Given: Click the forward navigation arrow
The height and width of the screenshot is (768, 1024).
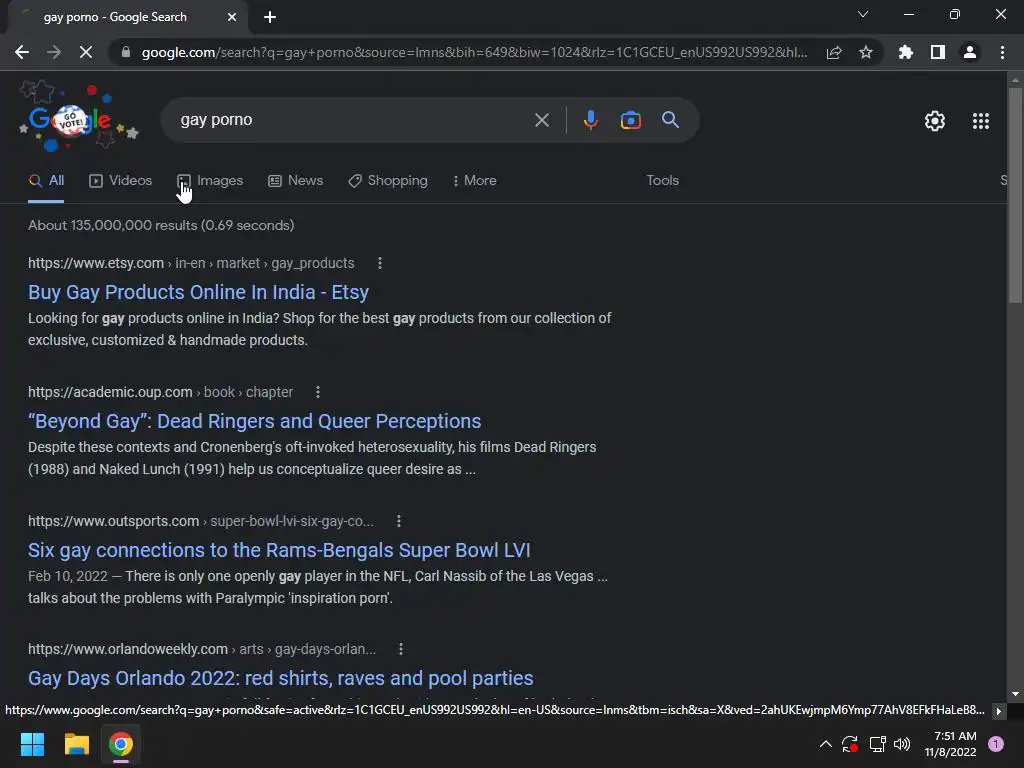Looking at the screenshot, I should click(54, 52).
